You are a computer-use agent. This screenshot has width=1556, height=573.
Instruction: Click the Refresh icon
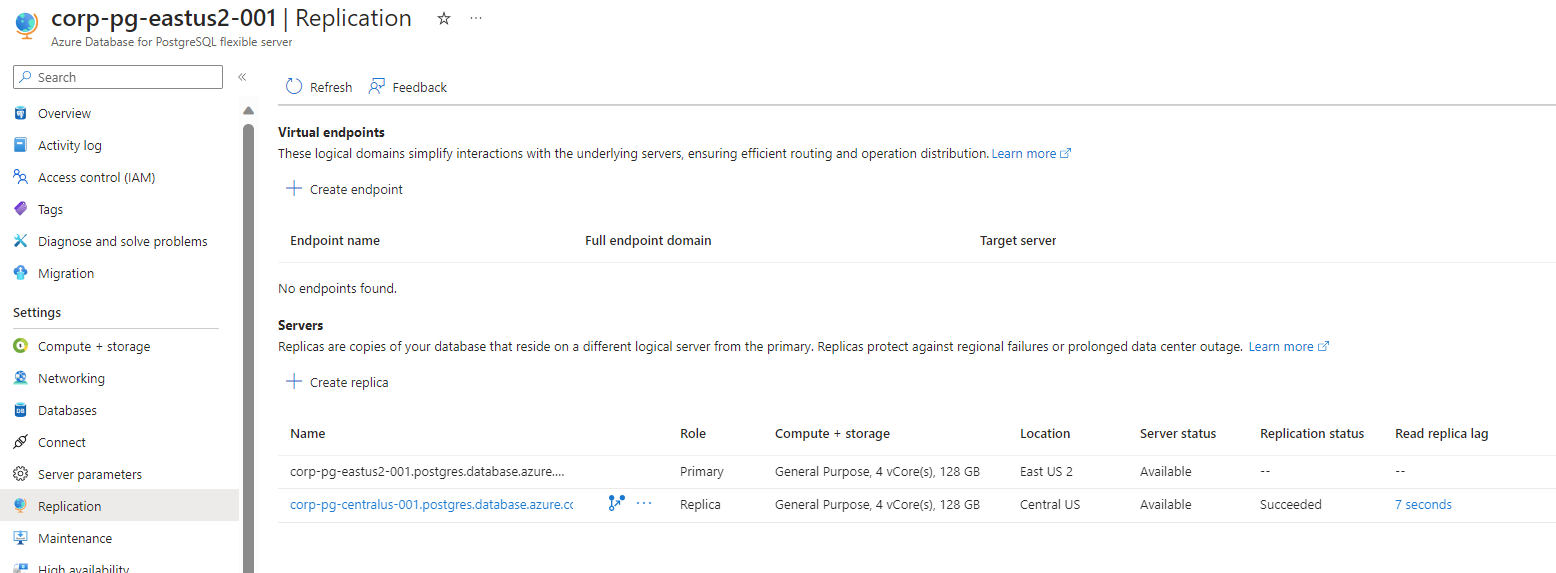tap(294, 87)
